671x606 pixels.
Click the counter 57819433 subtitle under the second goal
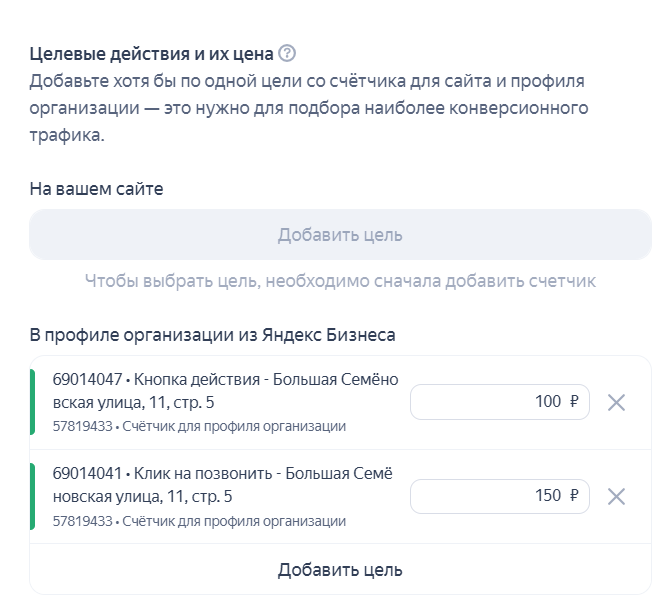coord(199,521)
